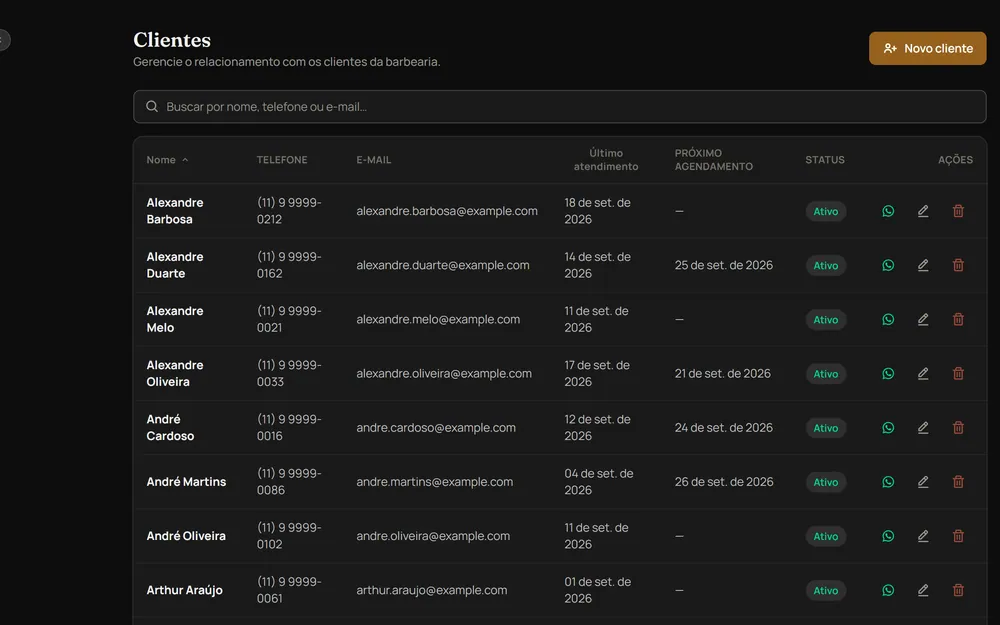1000x625 pixels.
Task: Click phone (11) 9 9999-0212
Action: tap(289, 211)
